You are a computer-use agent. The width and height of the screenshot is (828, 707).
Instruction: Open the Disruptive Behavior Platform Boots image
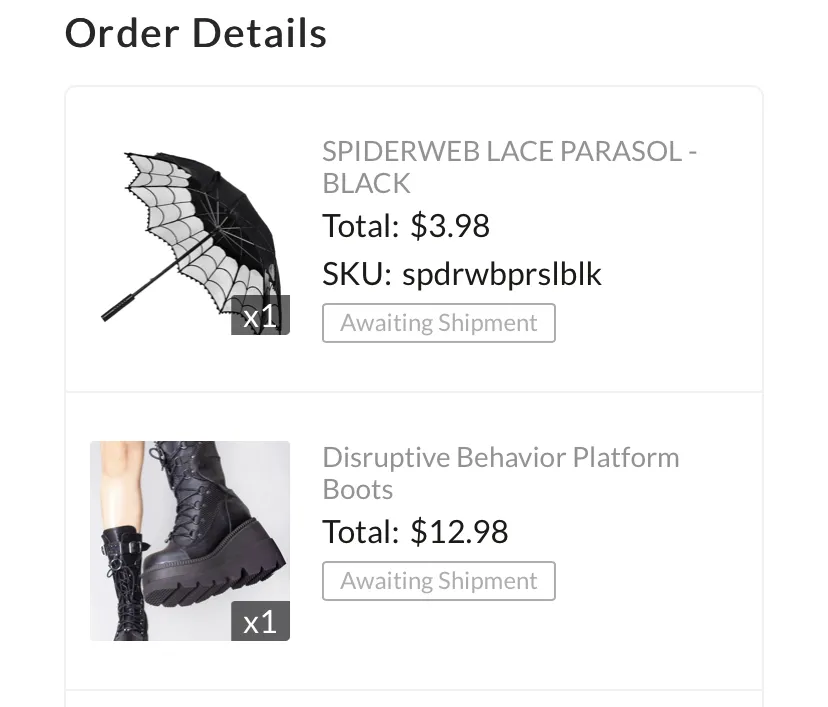(x=190, y=541)
